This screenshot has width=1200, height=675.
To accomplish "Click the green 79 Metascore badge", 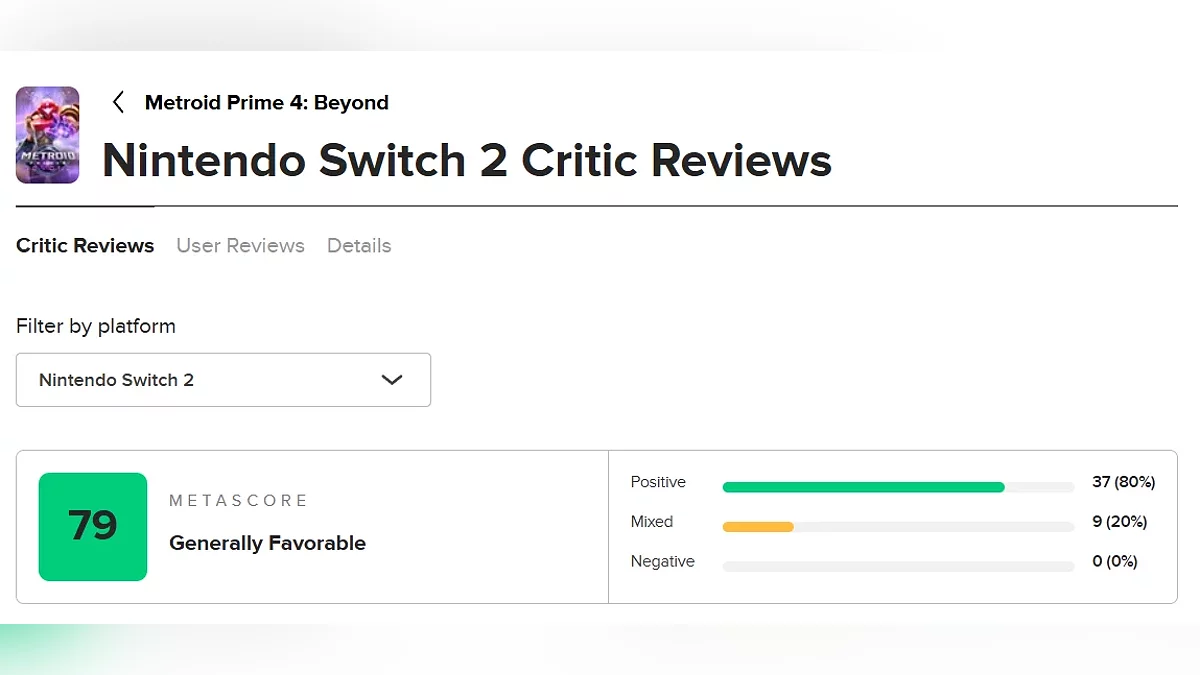I will [x=93, y=526].
